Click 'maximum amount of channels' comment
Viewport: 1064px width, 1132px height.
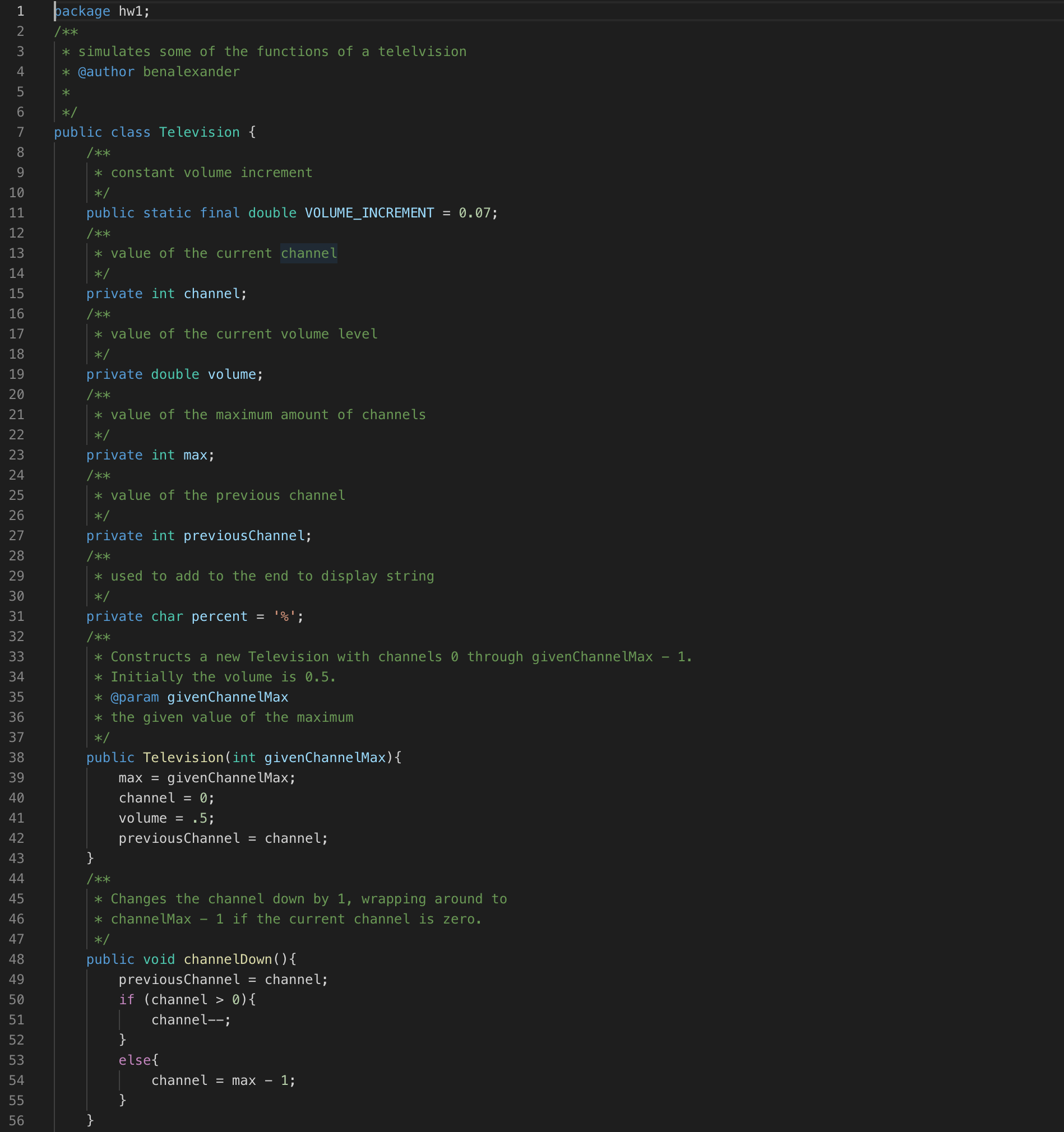pos(321,415)
